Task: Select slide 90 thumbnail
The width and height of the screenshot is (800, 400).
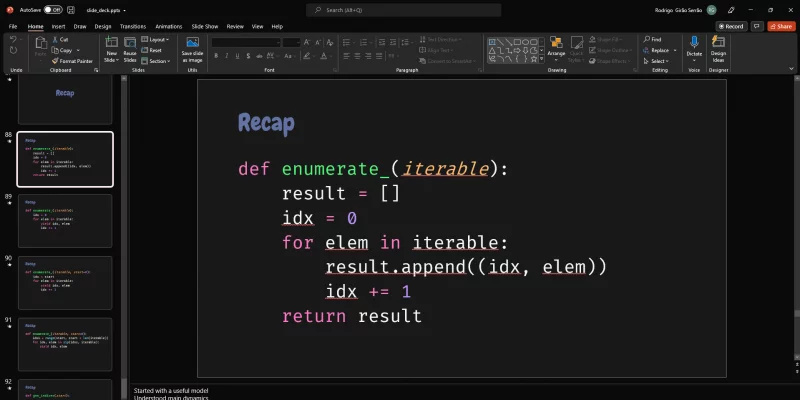Action: click(65, 283)
